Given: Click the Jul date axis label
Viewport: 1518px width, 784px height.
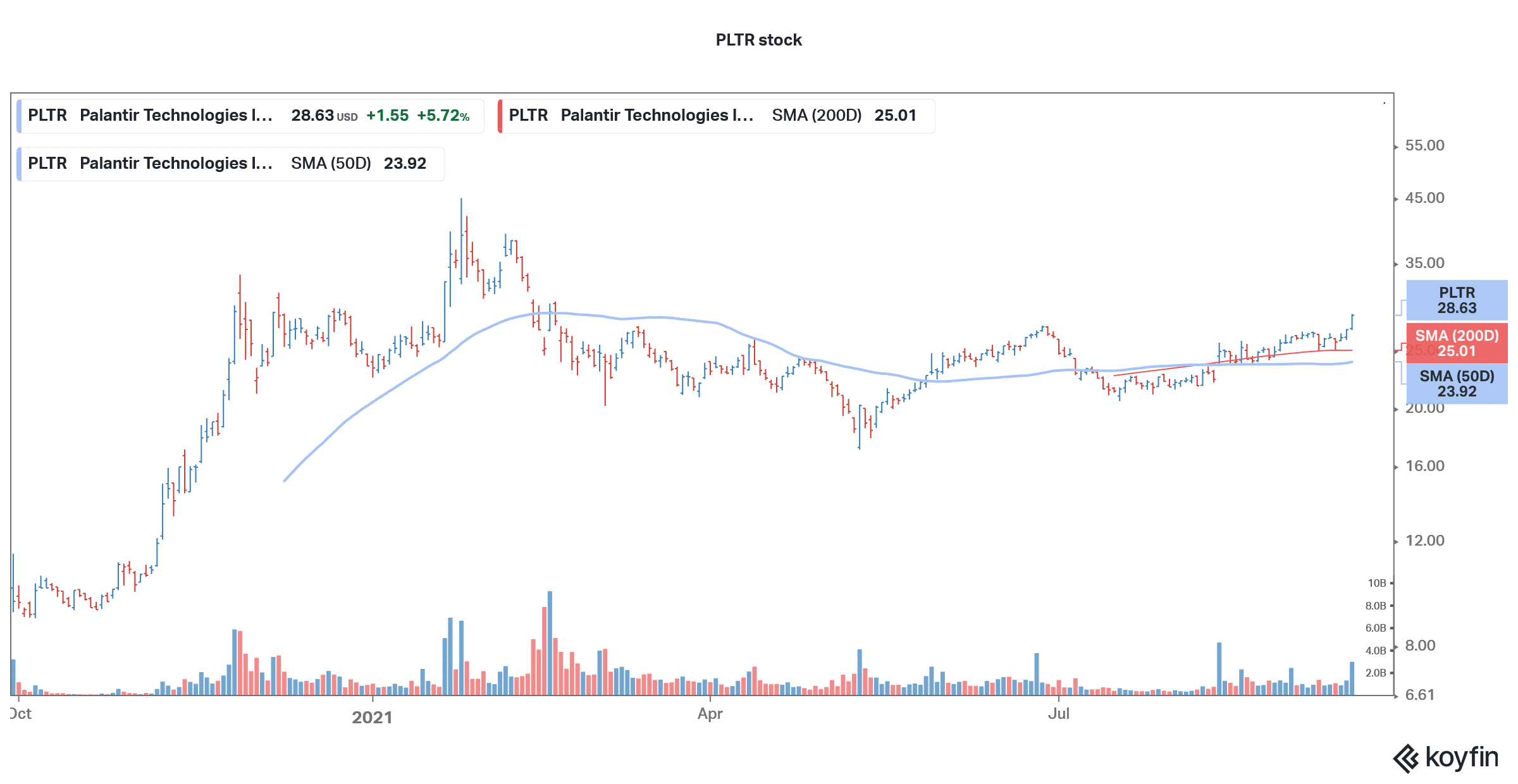Looking at the screenshot, I should pyautogui.click(x=1059, y=714).
